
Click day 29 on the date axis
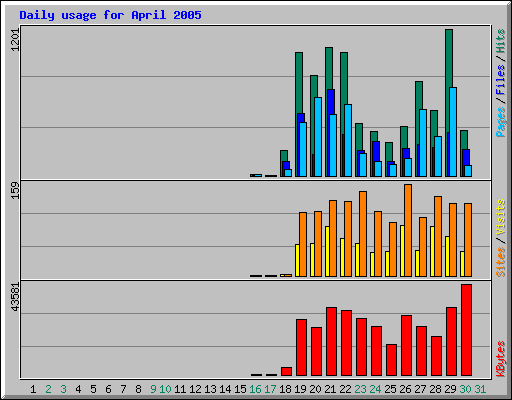(450, 389)
